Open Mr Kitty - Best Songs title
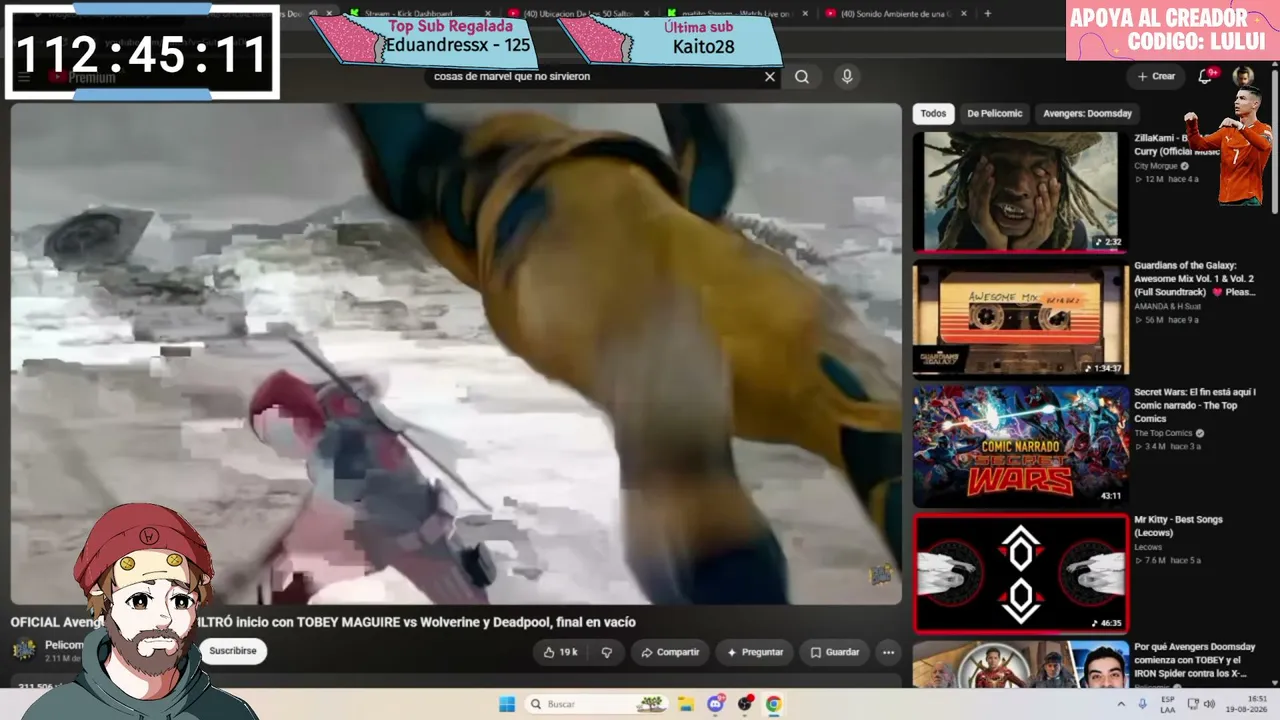Viewport: 1280px width, 720px height. (1179, 526)
